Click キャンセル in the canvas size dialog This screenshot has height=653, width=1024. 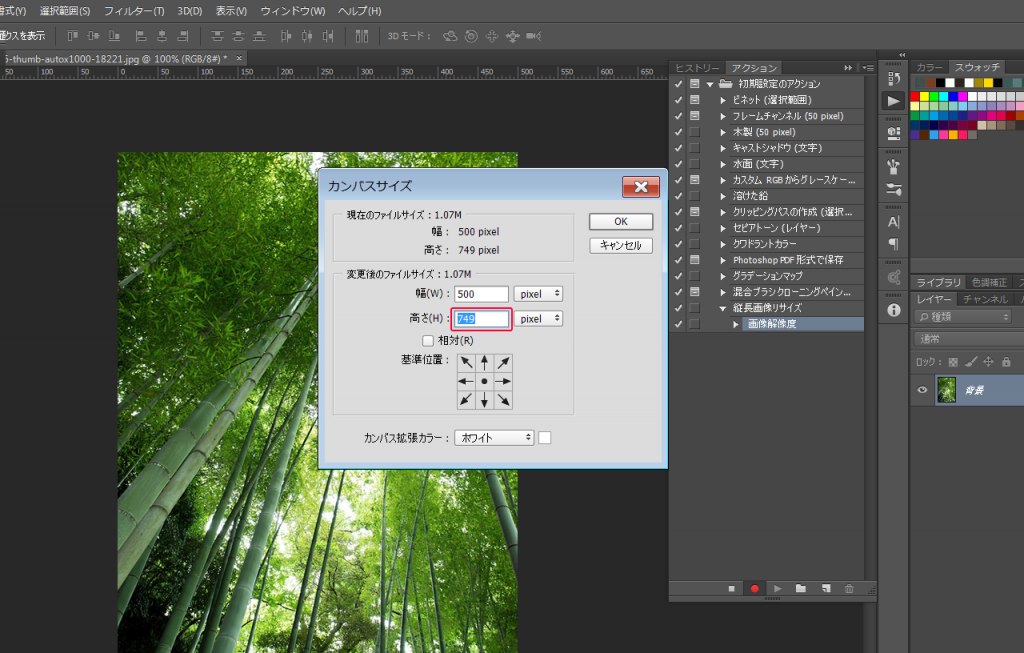(x=620, y=246)
